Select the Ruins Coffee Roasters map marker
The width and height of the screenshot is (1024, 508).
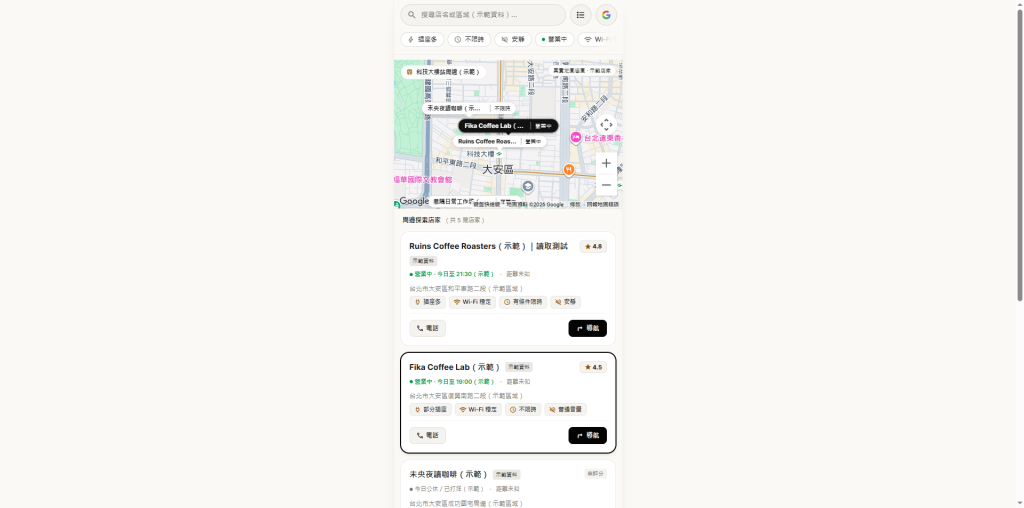pos(500,141)
